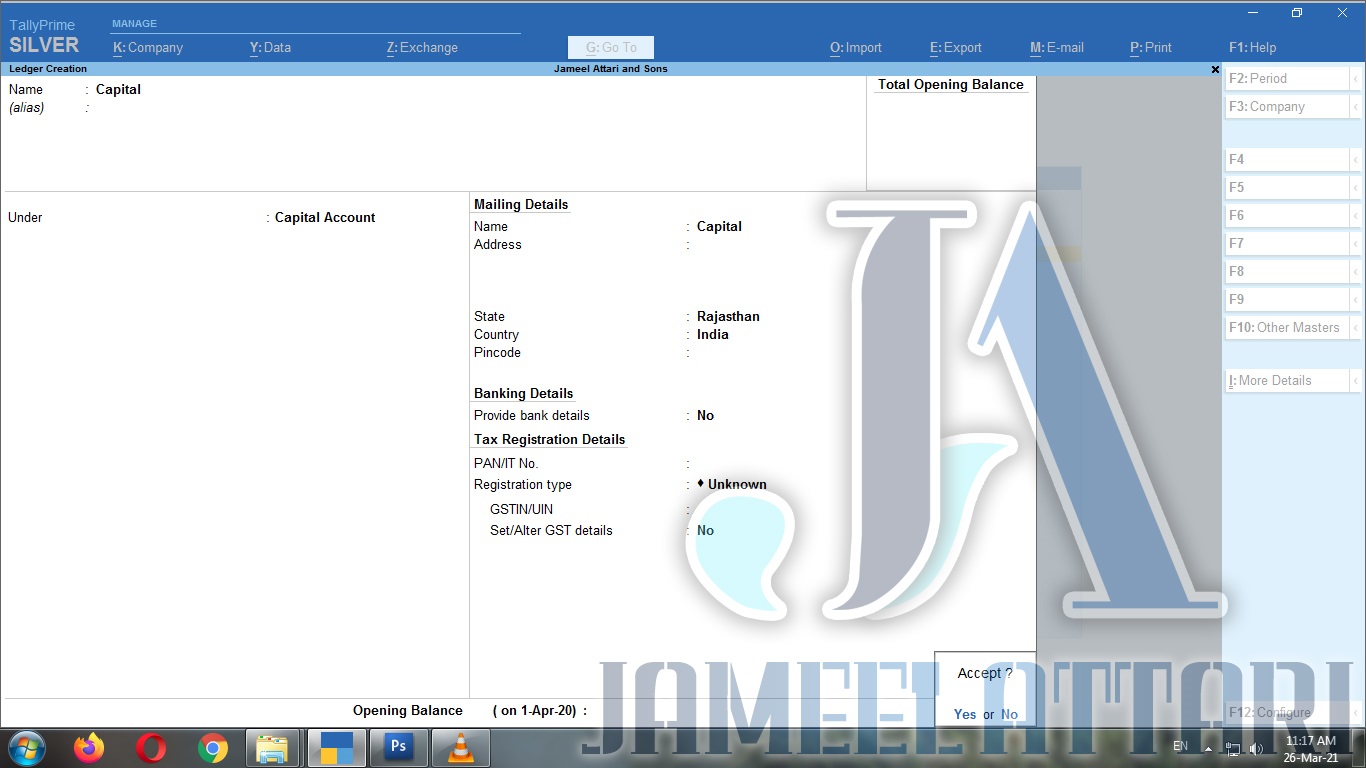Screen dimensions: 1366x768
Task: Expand the arrow beside F3: Company
Action: tap(1356, 106)
